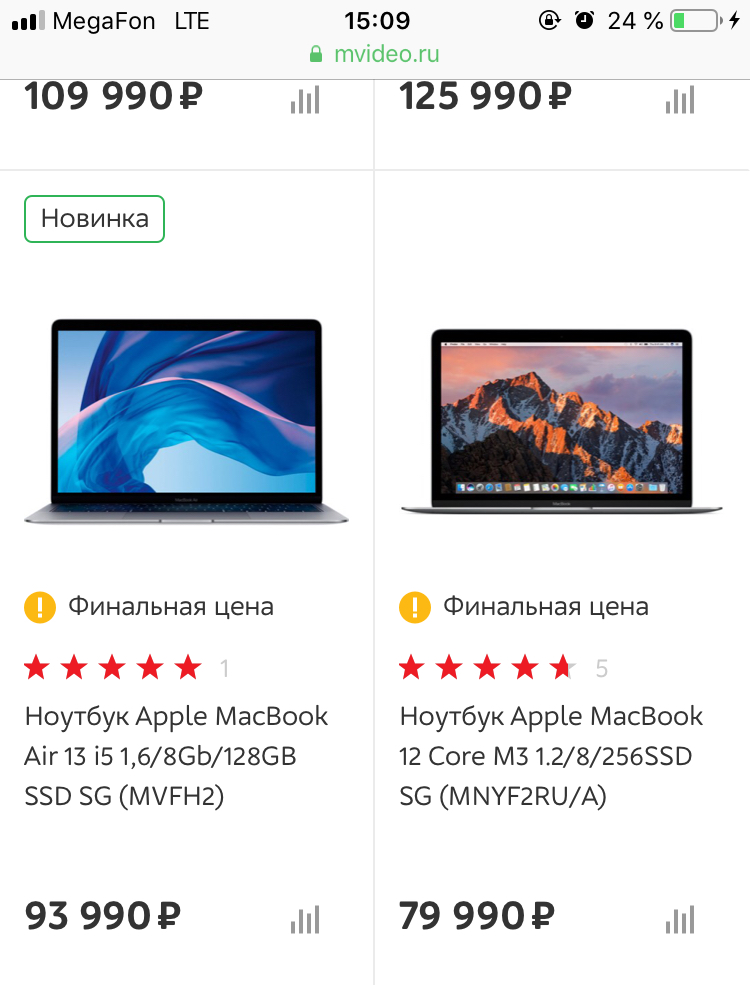
Task: Tap mvideo.ru address bar
Action: point(375,54)
